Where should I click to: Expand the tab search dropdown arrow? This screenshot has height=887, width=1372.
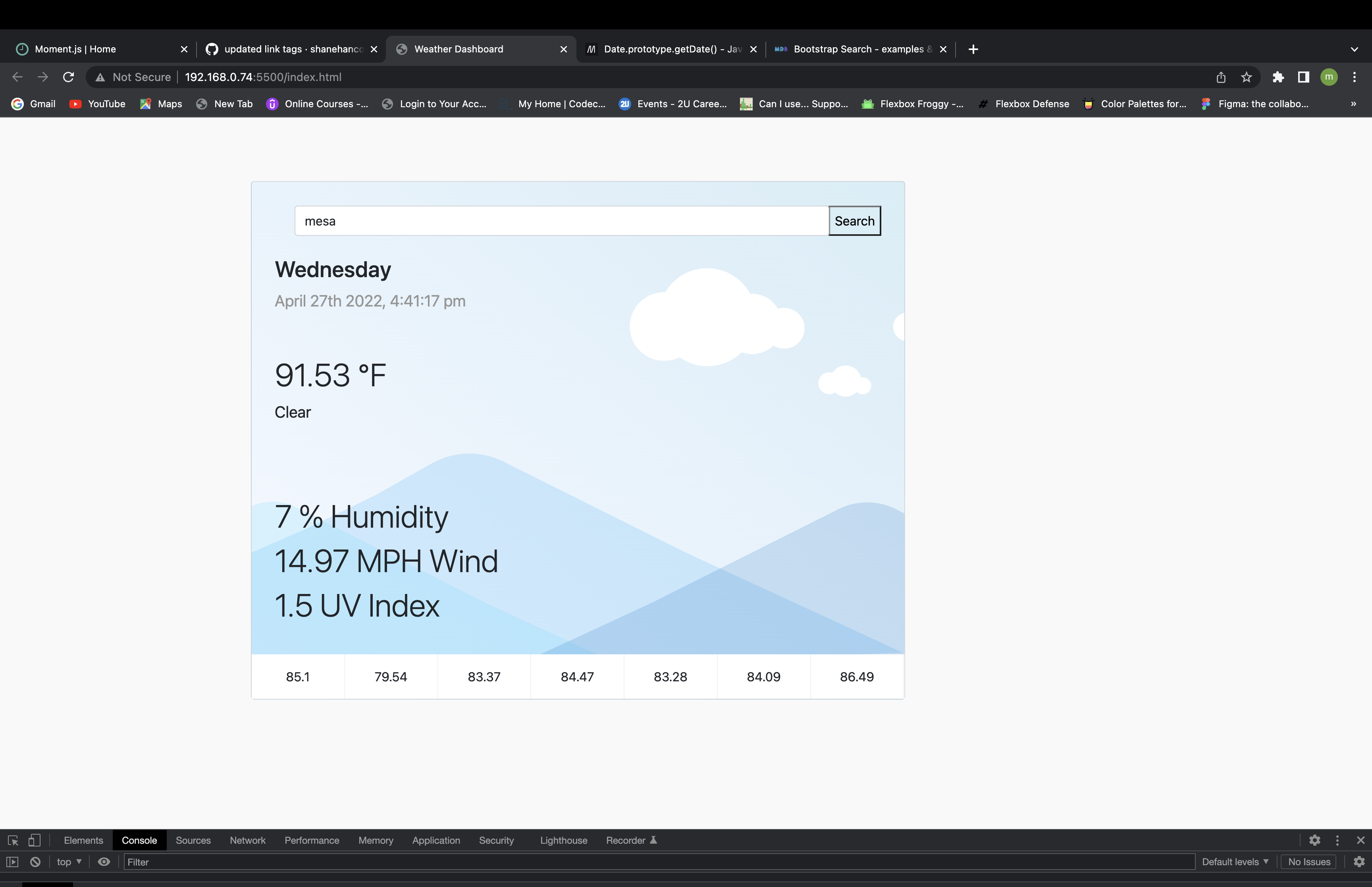pos(1354,50)
